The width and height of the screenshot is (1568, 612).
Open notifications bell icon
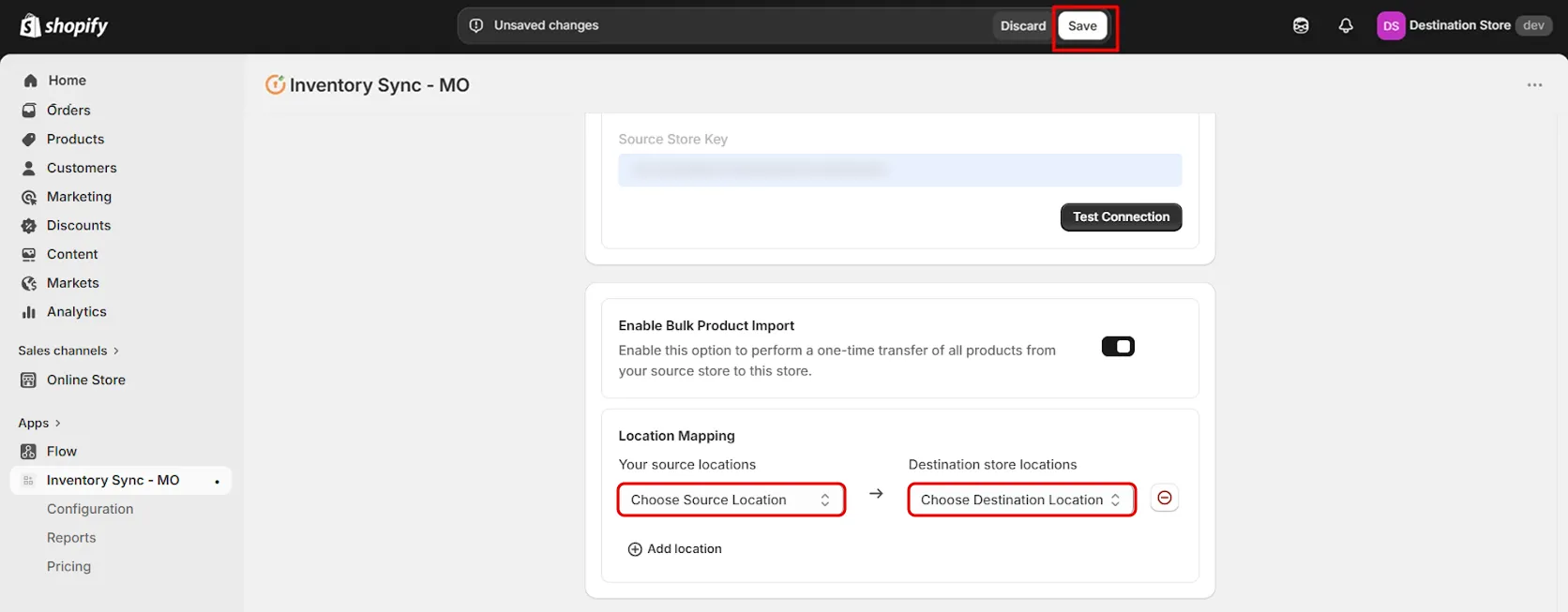(x=1346, y=26)
